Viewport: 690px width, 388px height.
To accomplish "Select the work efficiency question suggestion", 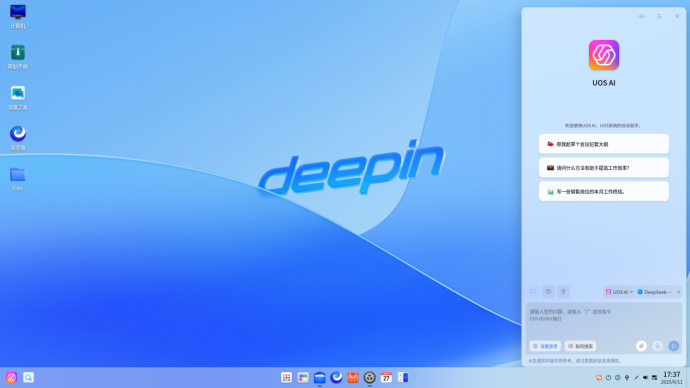I will [x=604, y=168].
